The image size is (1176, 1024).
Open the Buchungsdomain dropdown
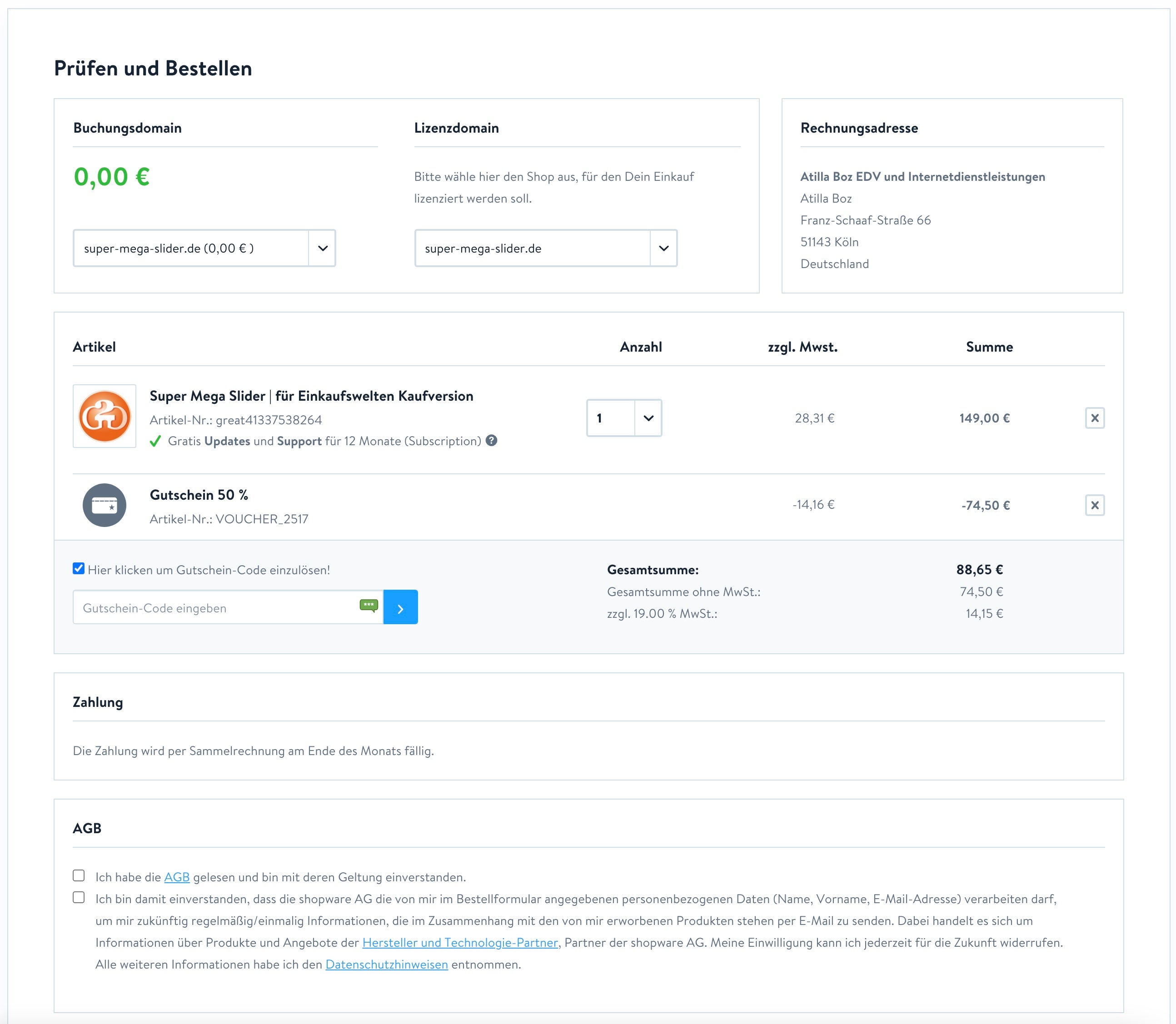pyautogui.click(x=204, y=248)
